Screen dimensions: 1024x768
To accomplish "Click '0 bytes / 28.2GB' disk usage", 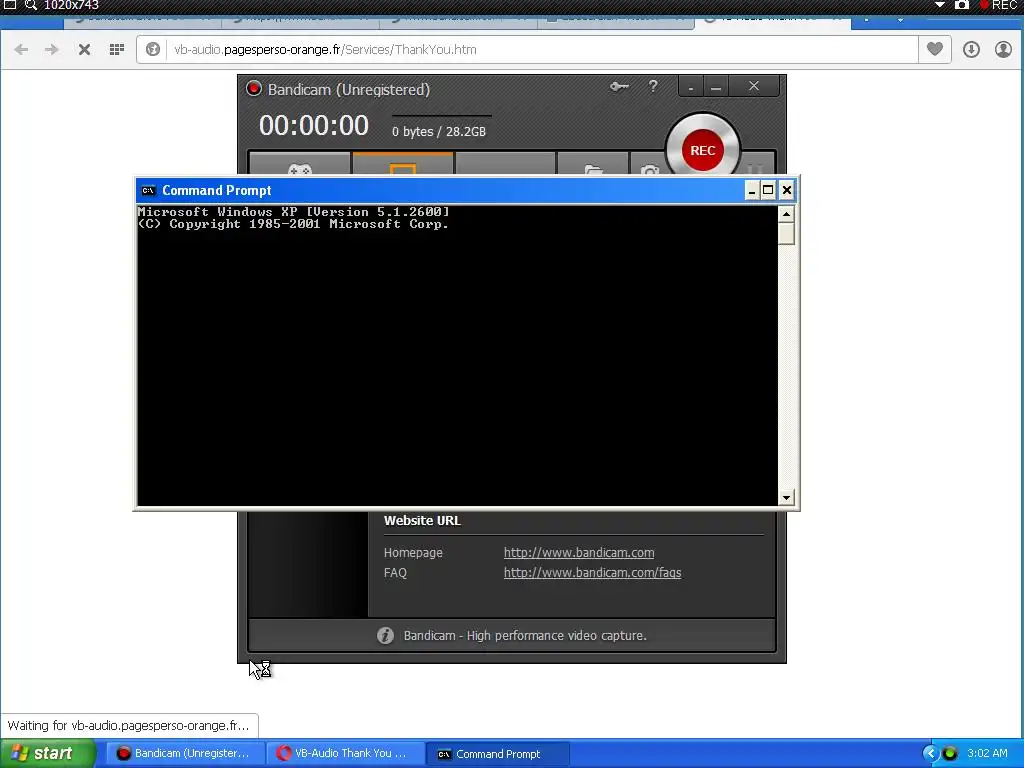I will click(439, 131).
